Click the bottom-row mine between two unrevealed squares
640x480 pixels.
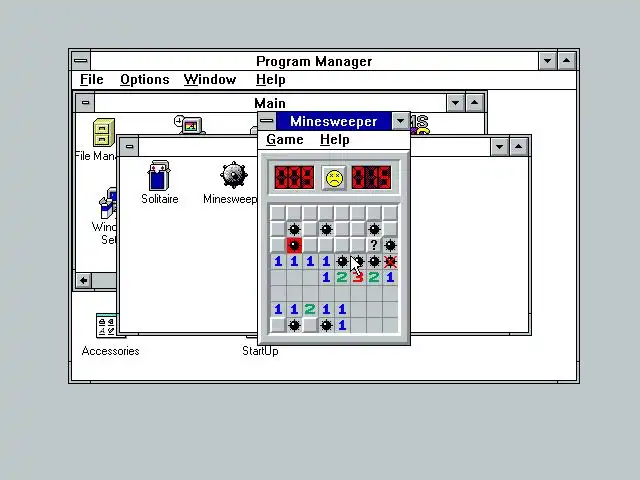click(294, 325)
